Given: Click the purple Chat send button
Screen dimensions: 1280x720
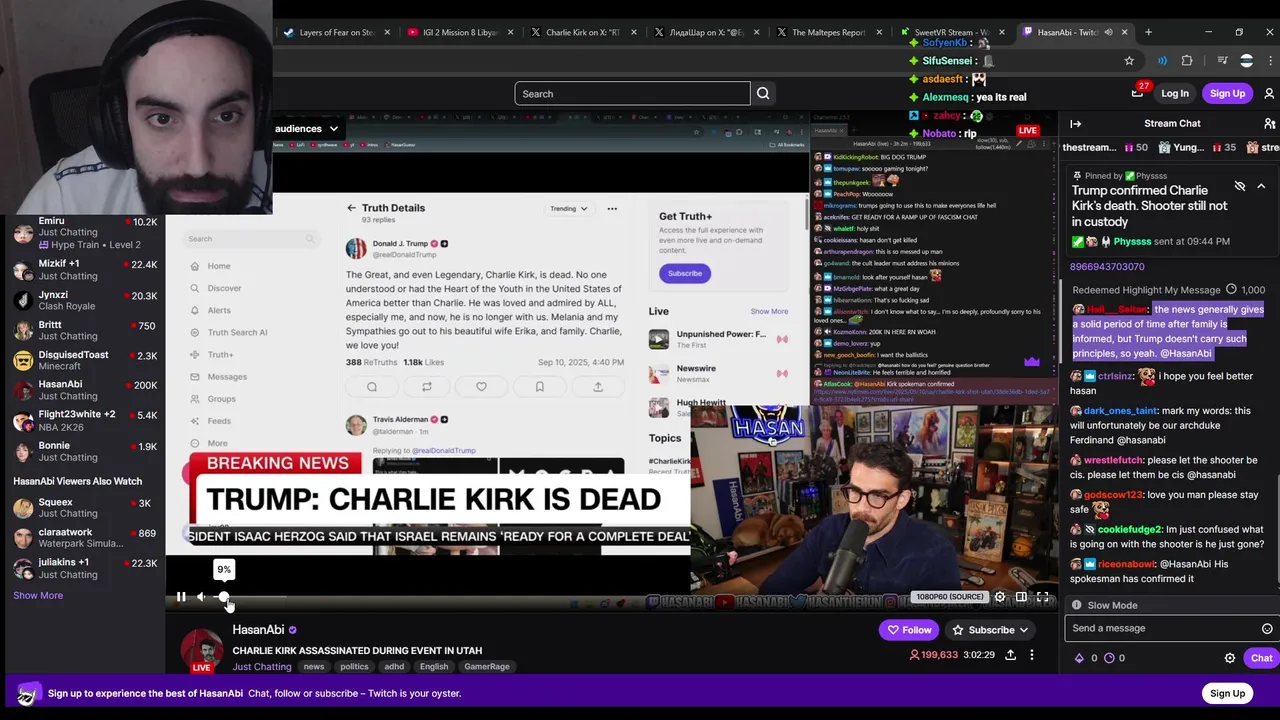Looking at the screenshot, I should tap(1260, 658).
